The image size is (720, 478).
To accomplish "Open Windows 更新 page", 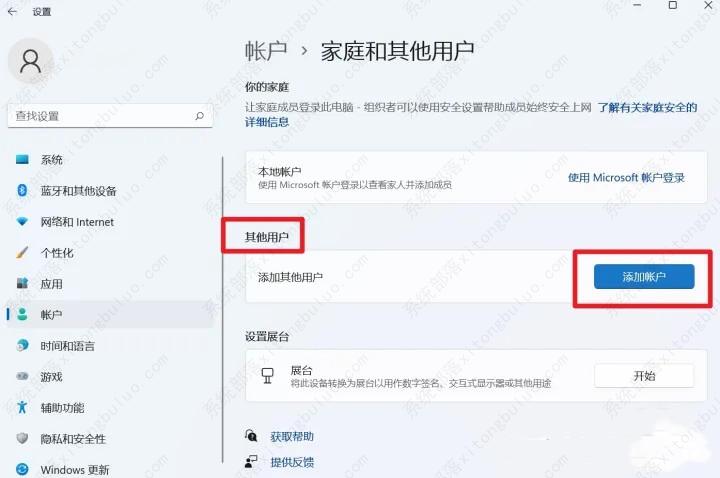I will click(x=110, y=470).
